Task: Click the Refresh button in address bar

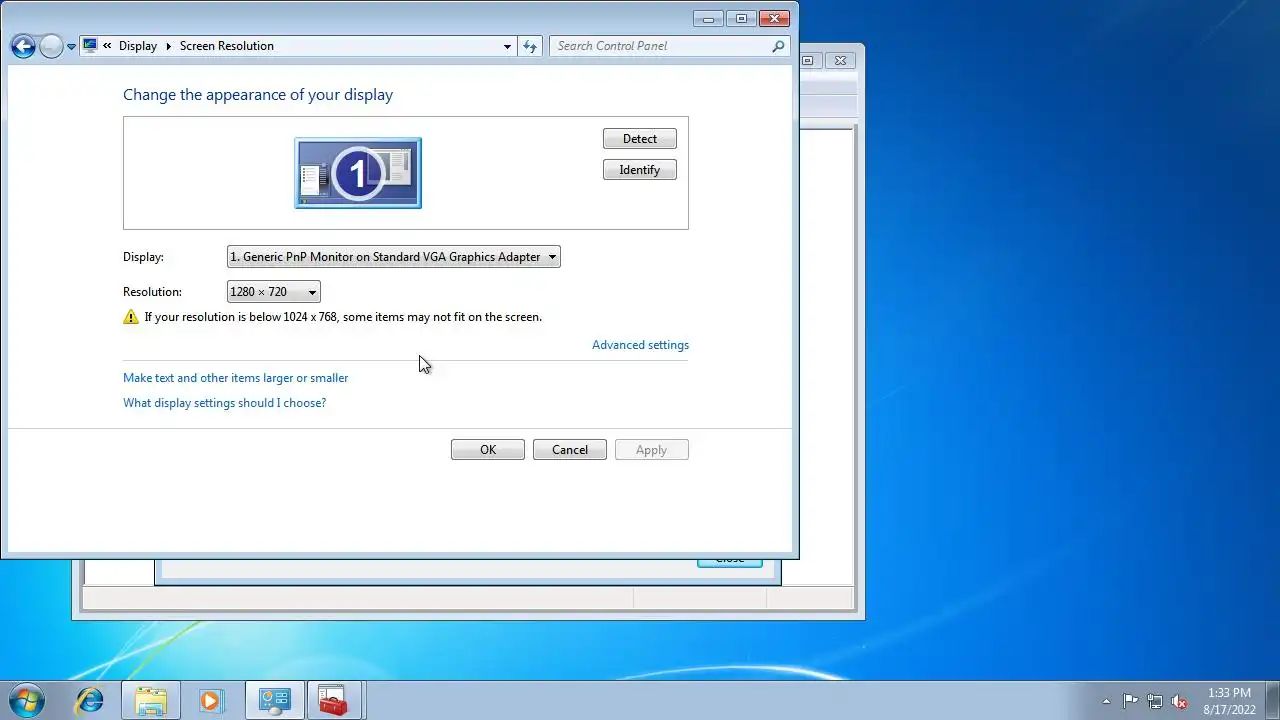Action: pyautogui.click(x=530, y=46)
